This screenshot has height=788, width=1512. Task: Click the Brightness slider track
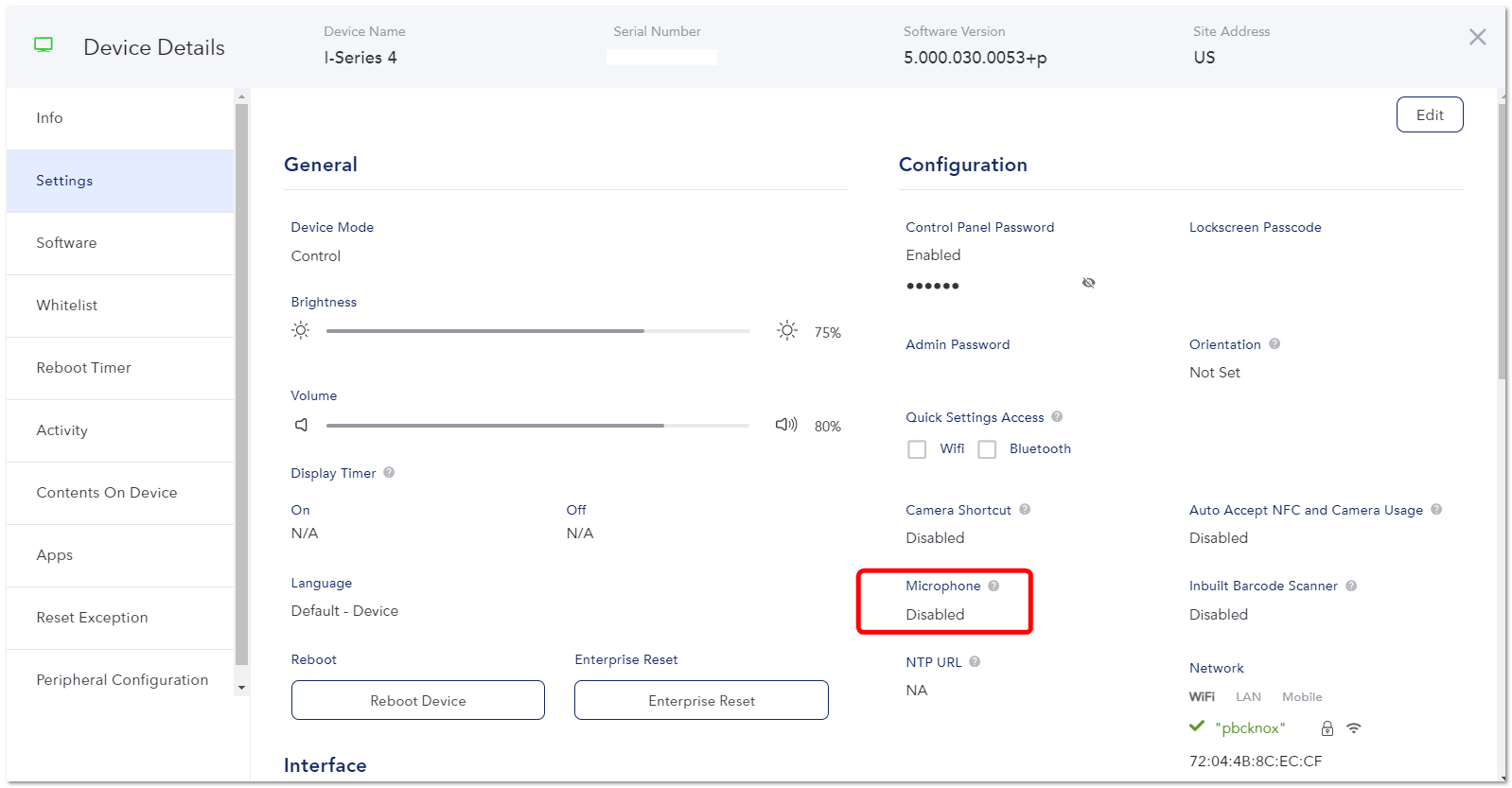click(x=537, y=331)
